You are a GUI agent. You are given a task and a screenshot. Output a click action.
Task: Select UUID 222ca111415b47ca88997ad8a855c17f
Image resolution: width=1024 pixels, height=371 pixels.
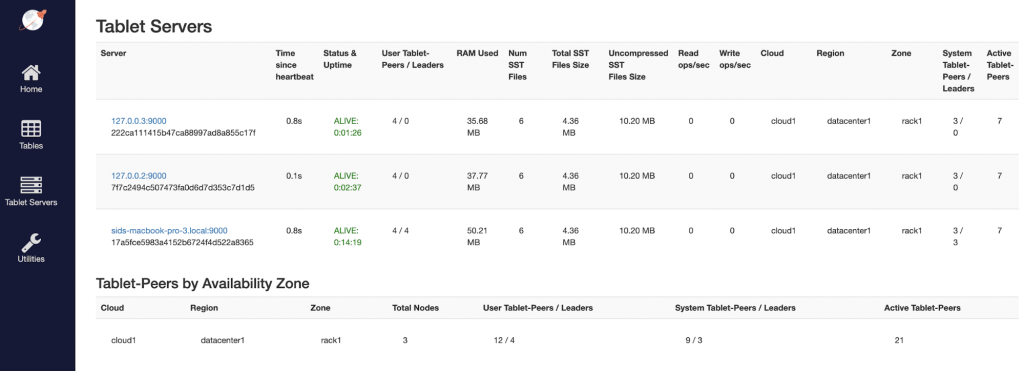pyautogui.click(x=183, y=133)
